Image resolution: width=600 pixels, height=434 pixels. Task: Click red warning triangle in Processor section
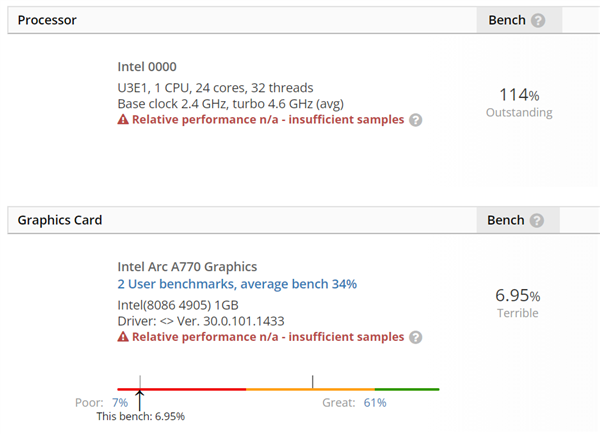(123, 119)
